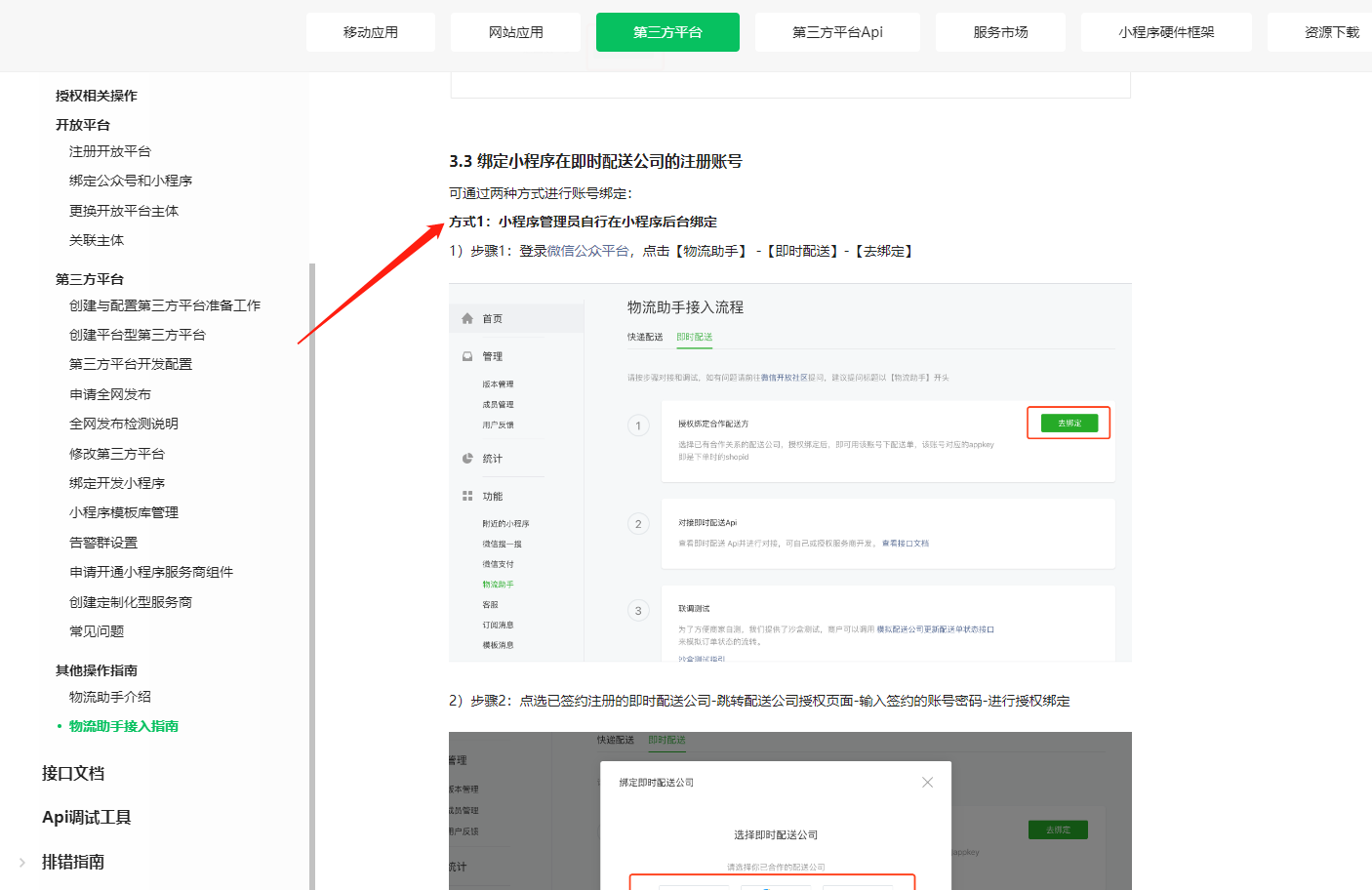Open 小程序硬件框架 tab
This screenshot has width=1372, height=890.
coord(1166,32)
